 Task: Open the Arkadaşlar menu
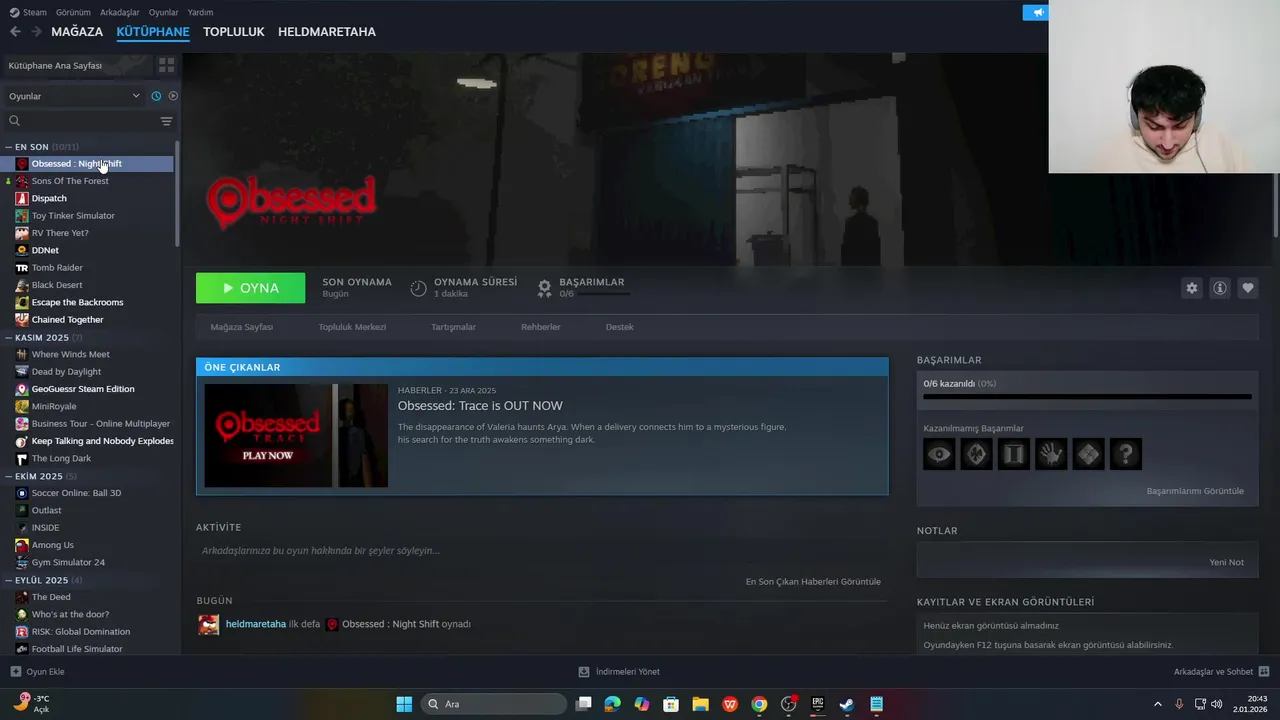[120, 13]
